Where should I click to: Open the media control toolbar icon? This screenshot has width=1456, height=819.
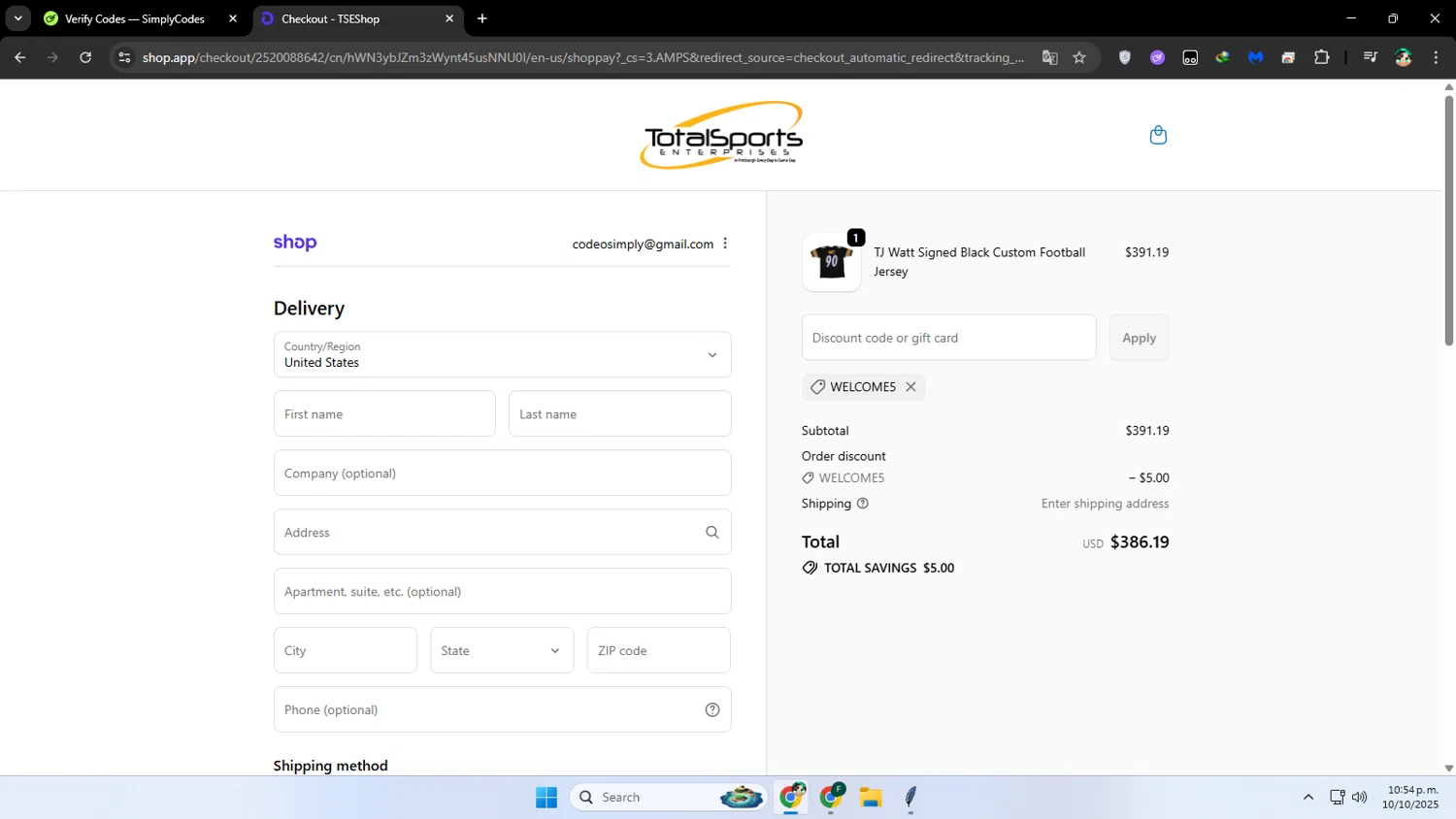tap(1370, 57)
